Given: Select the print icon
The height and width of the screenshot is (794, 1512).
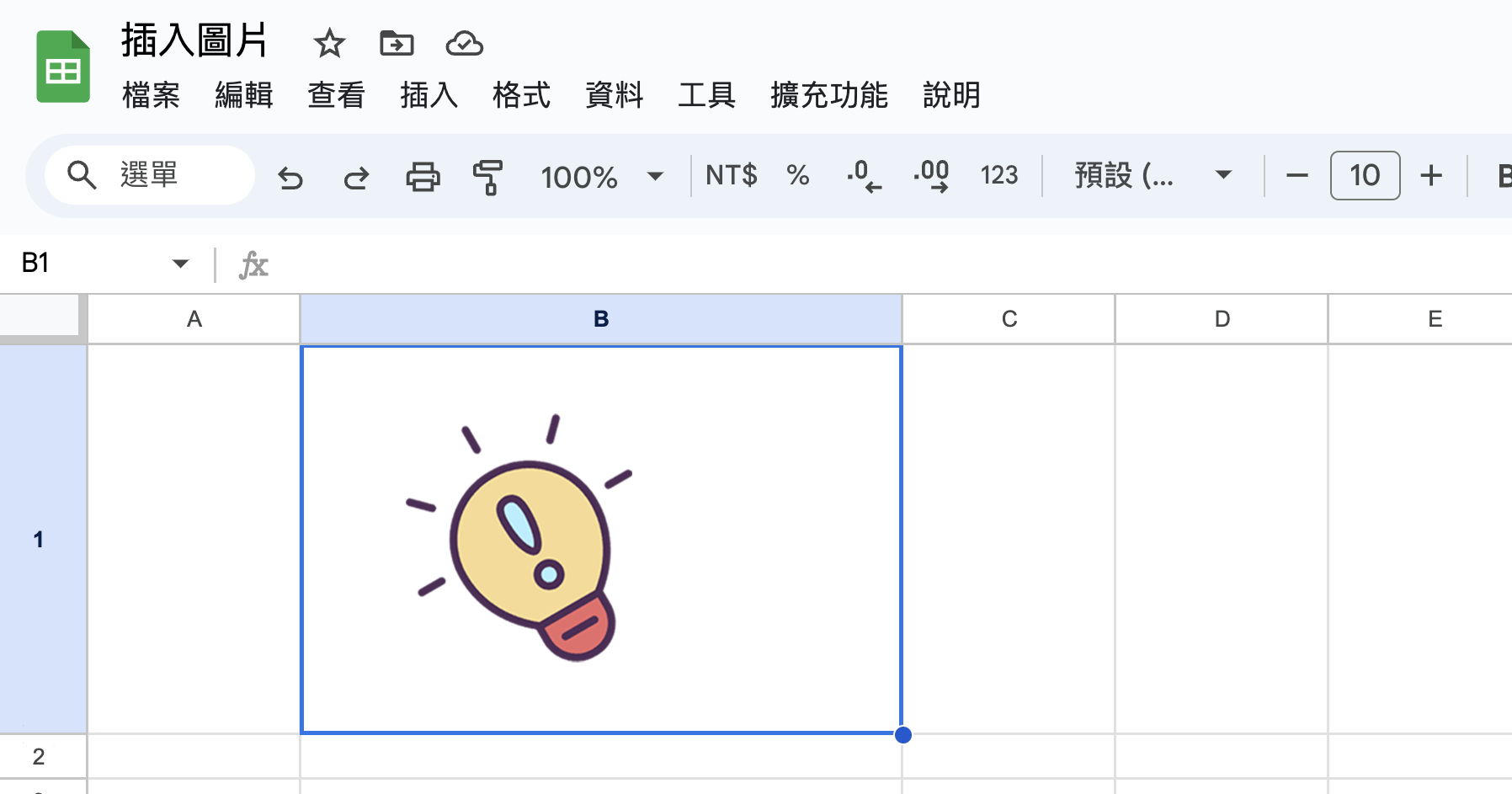Looking at the screenshot, I should tap(423, 176).
